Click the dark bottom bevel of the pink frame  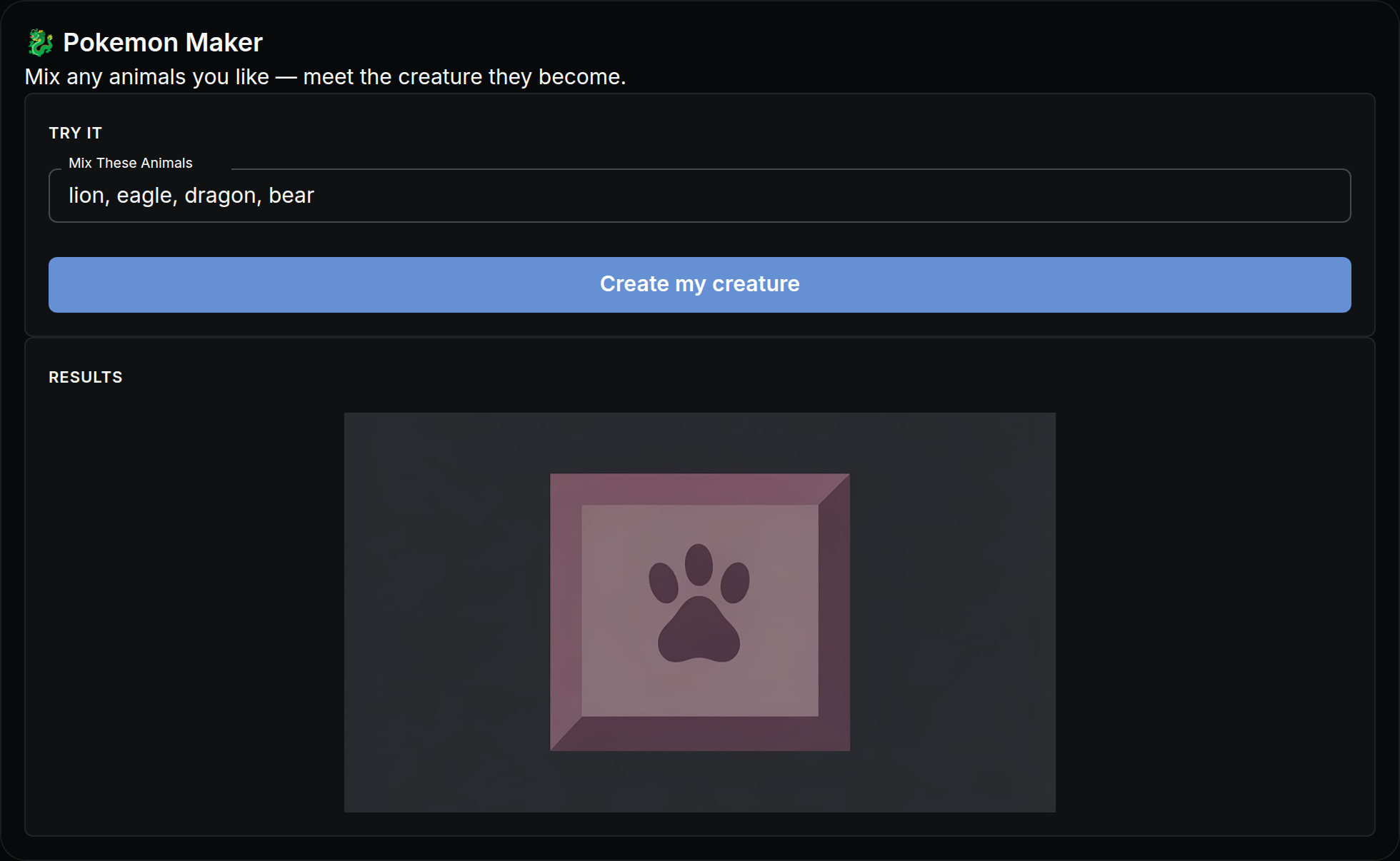[x=700, y=734]
